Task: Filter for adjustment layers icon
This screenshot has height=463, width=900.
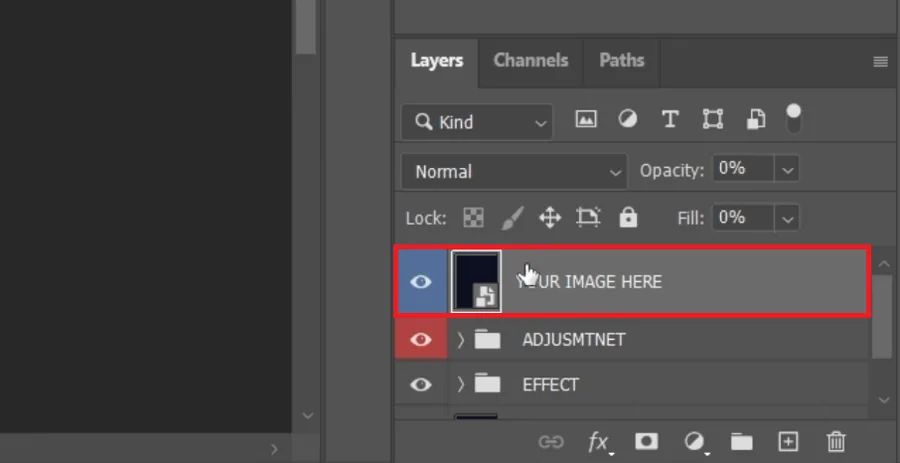Action: 627,119
